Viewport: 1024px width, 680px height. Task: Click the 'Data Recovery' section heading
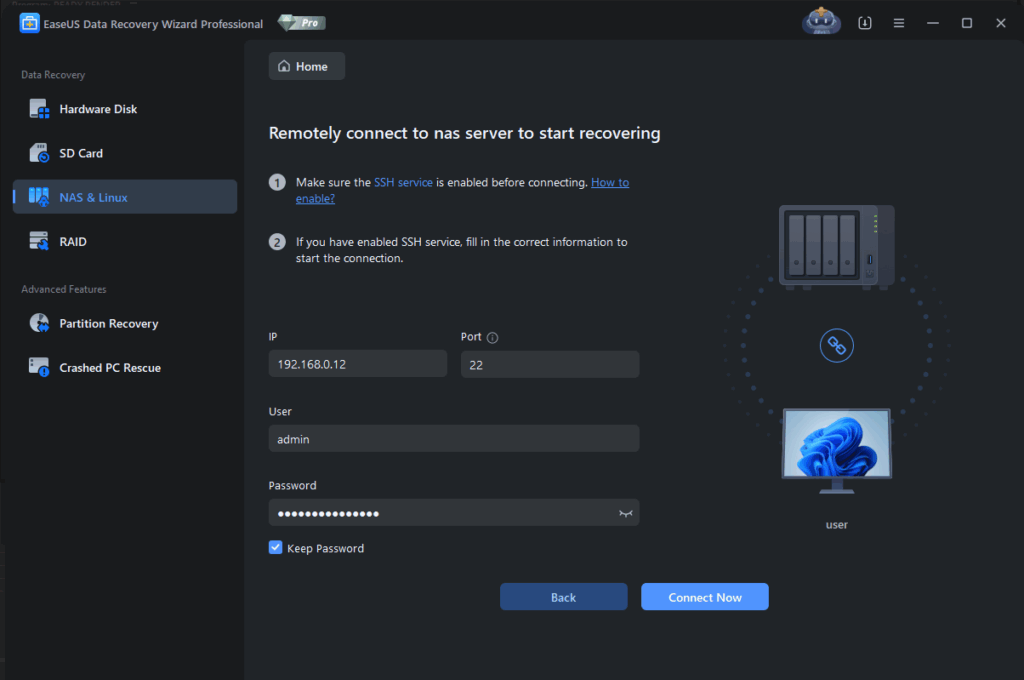(53, 75)
